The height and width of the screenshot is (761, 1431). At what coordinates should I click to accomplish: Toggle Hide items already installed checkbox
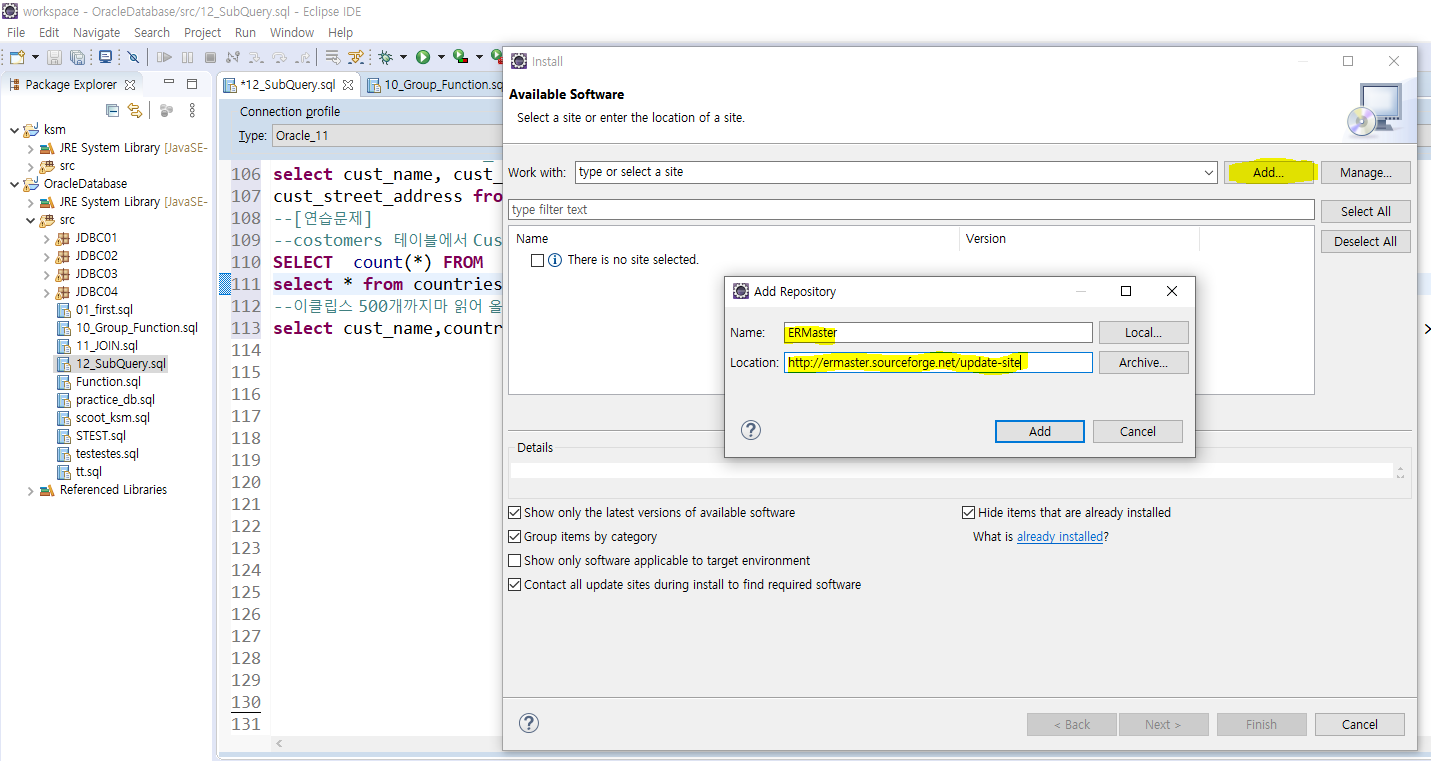(968, 512)
